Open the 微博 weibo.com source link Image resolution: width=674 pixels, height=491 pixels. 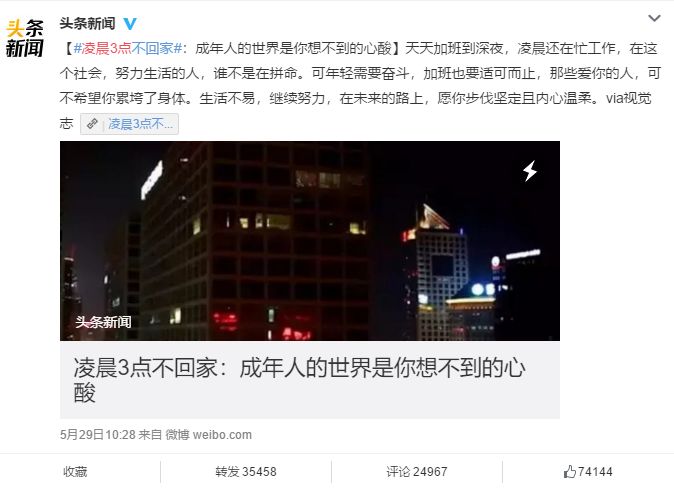pyautogui.click(x=208, y=435)
